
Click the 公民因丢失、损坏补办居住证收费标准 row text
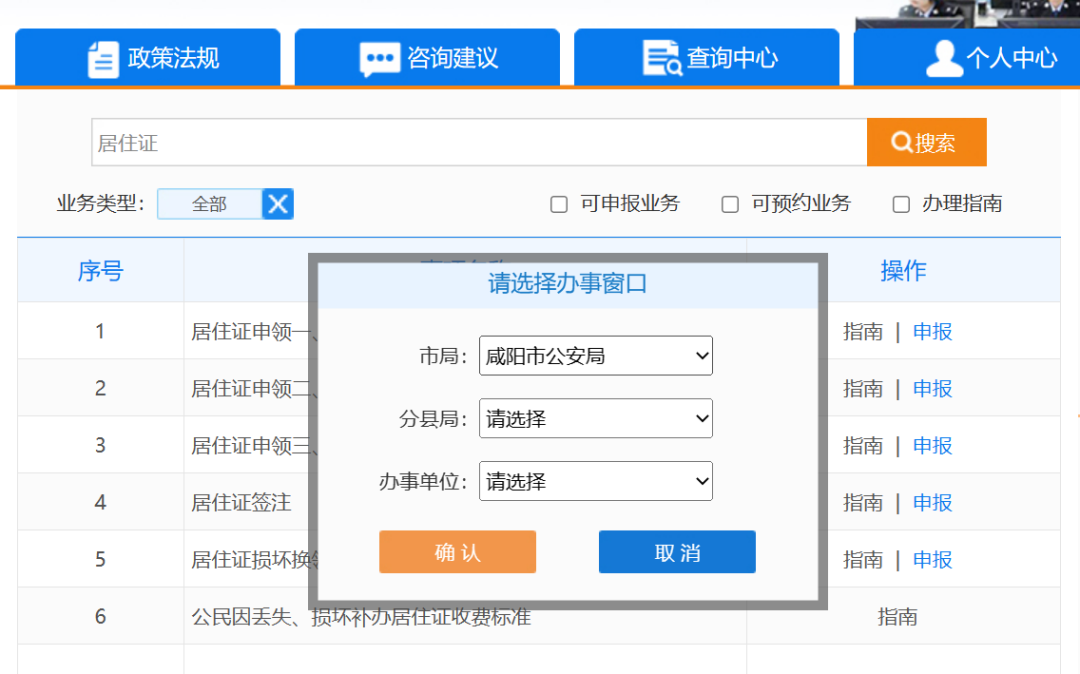361,617
